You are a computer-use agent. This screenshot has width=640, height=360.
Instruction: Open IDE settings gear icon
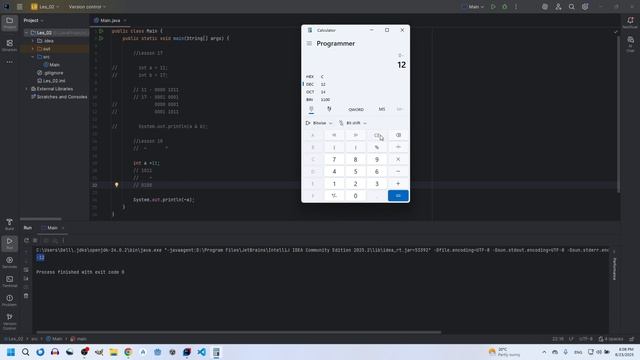[x=585, y=7]
